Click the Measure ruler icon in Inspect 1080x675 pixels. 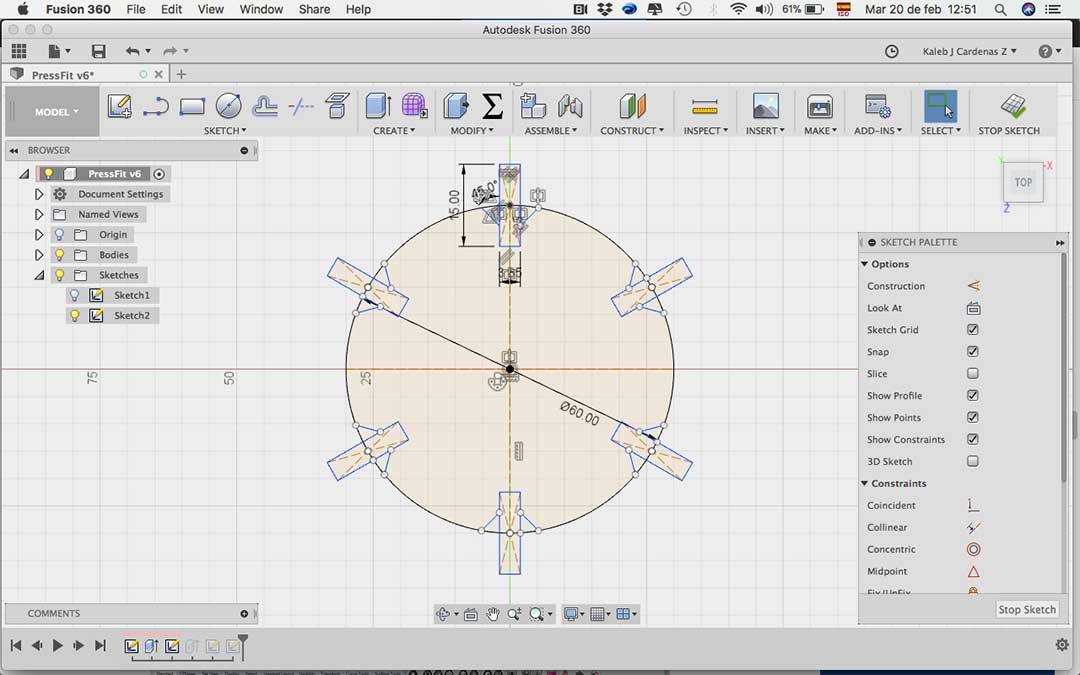click(705, 106)
